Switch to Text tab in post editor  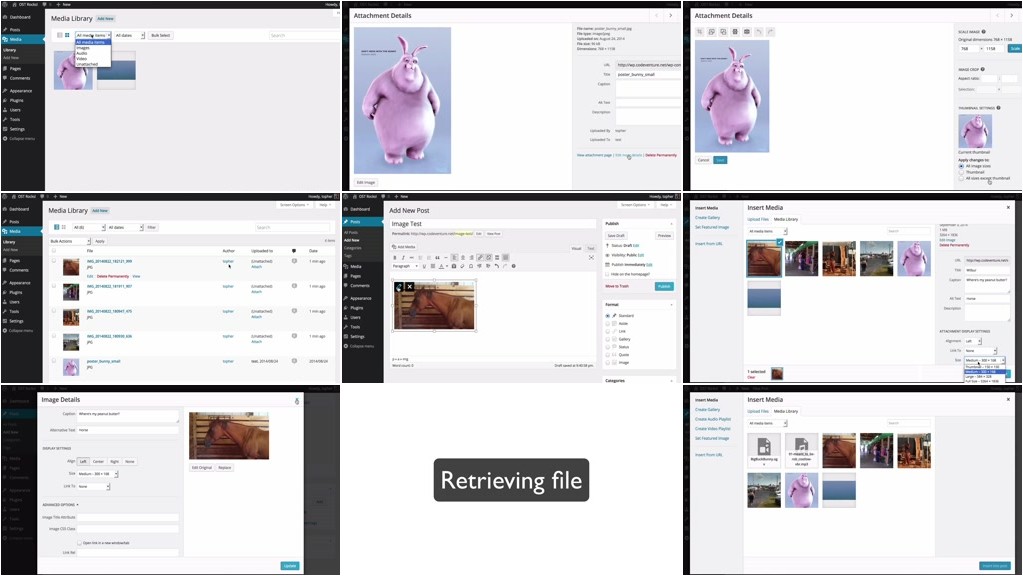point(590,249)
